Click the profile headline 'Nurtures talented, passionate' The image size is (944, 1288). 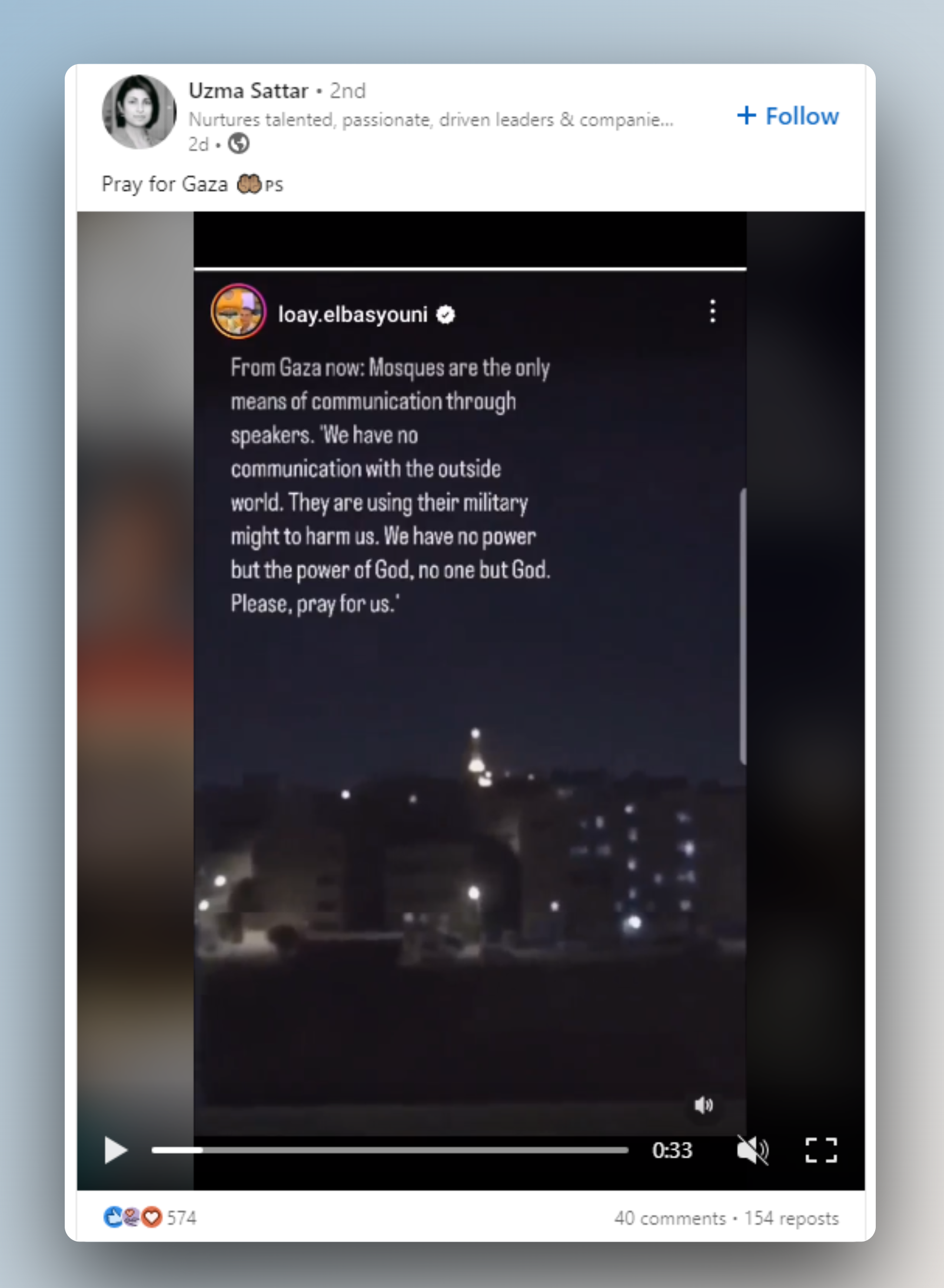click(430, 119)
